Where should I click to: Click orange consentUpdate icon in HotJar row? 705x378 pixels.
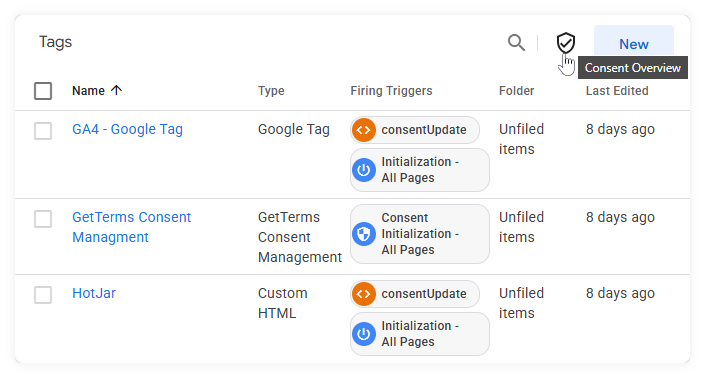click(x=364, y=294)
